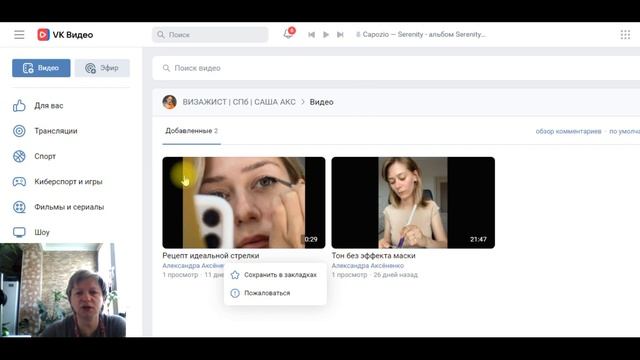
Task: Open Рецепт идеальной стрелки thumbnail
Action: click(244, 202)
